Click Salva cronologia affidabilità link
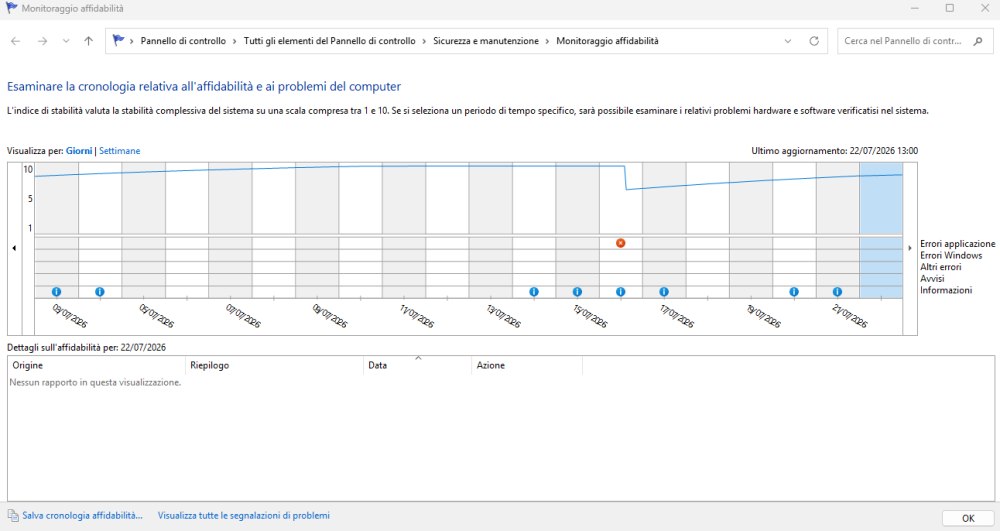1000x531 pixels. point(82,515)
